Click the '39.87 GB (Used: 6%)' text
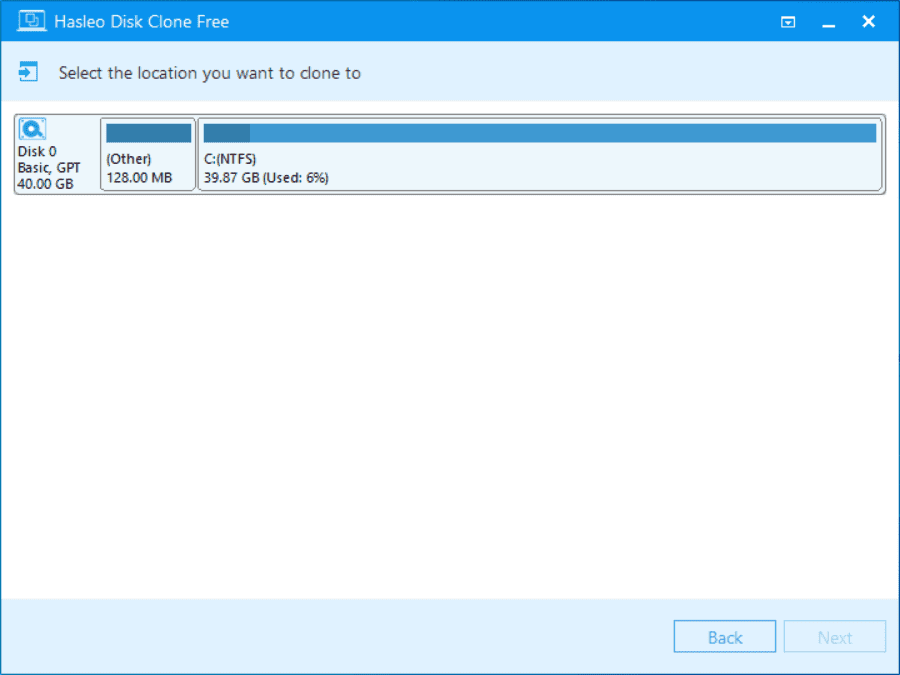Screen dimensions: 900x675 pos(266,178)
